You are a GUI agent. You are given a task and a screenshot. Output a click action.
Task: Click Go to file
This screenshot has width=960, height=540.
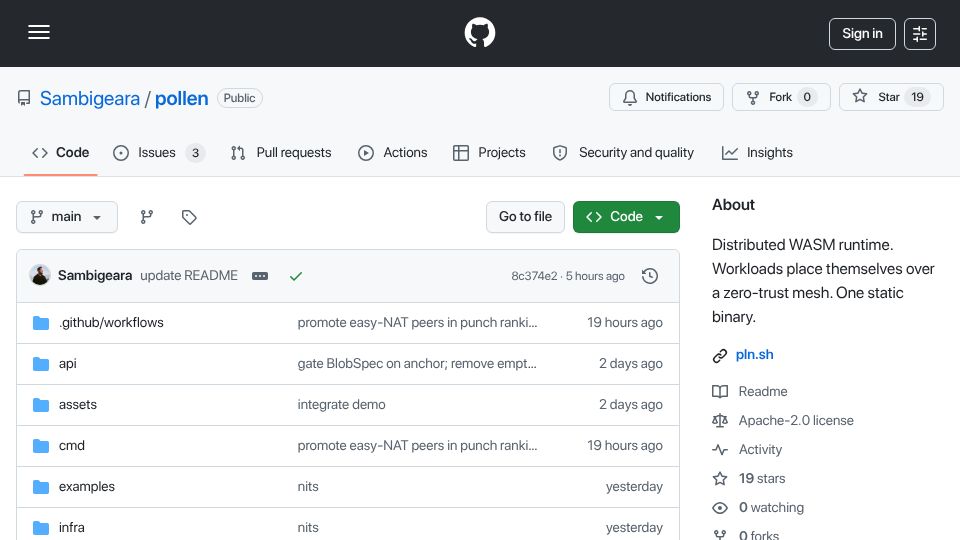tap(525, 217)
